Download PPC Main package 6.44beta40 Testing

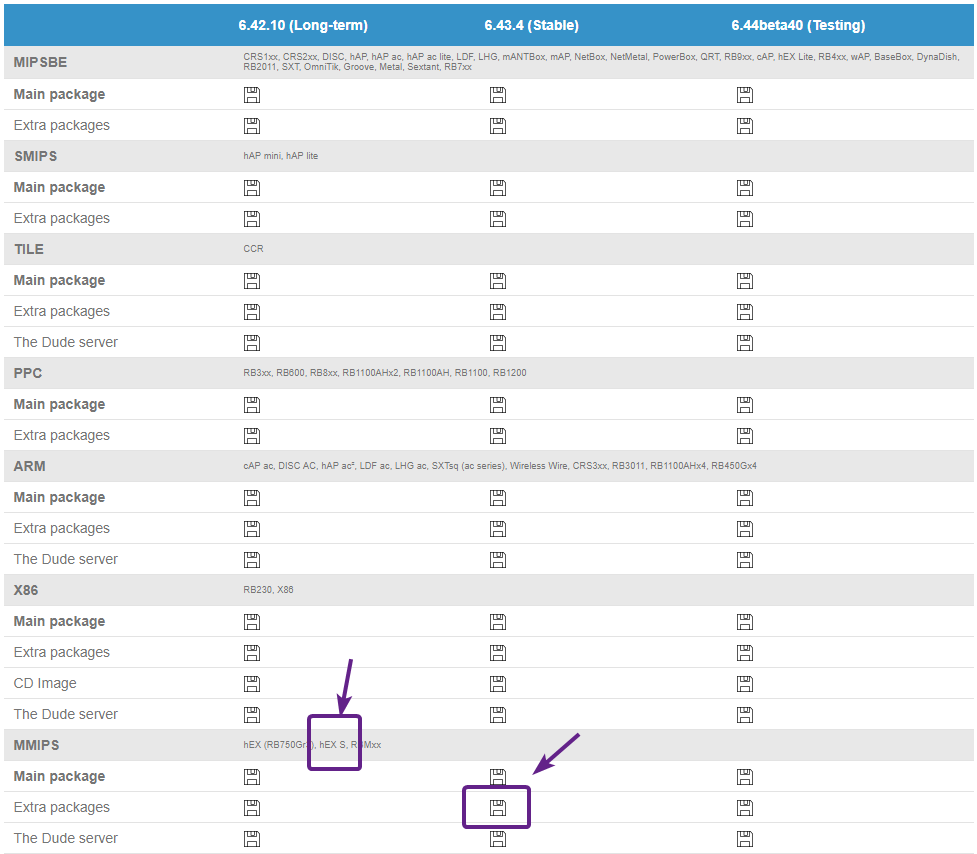click(x=745, y=405)
